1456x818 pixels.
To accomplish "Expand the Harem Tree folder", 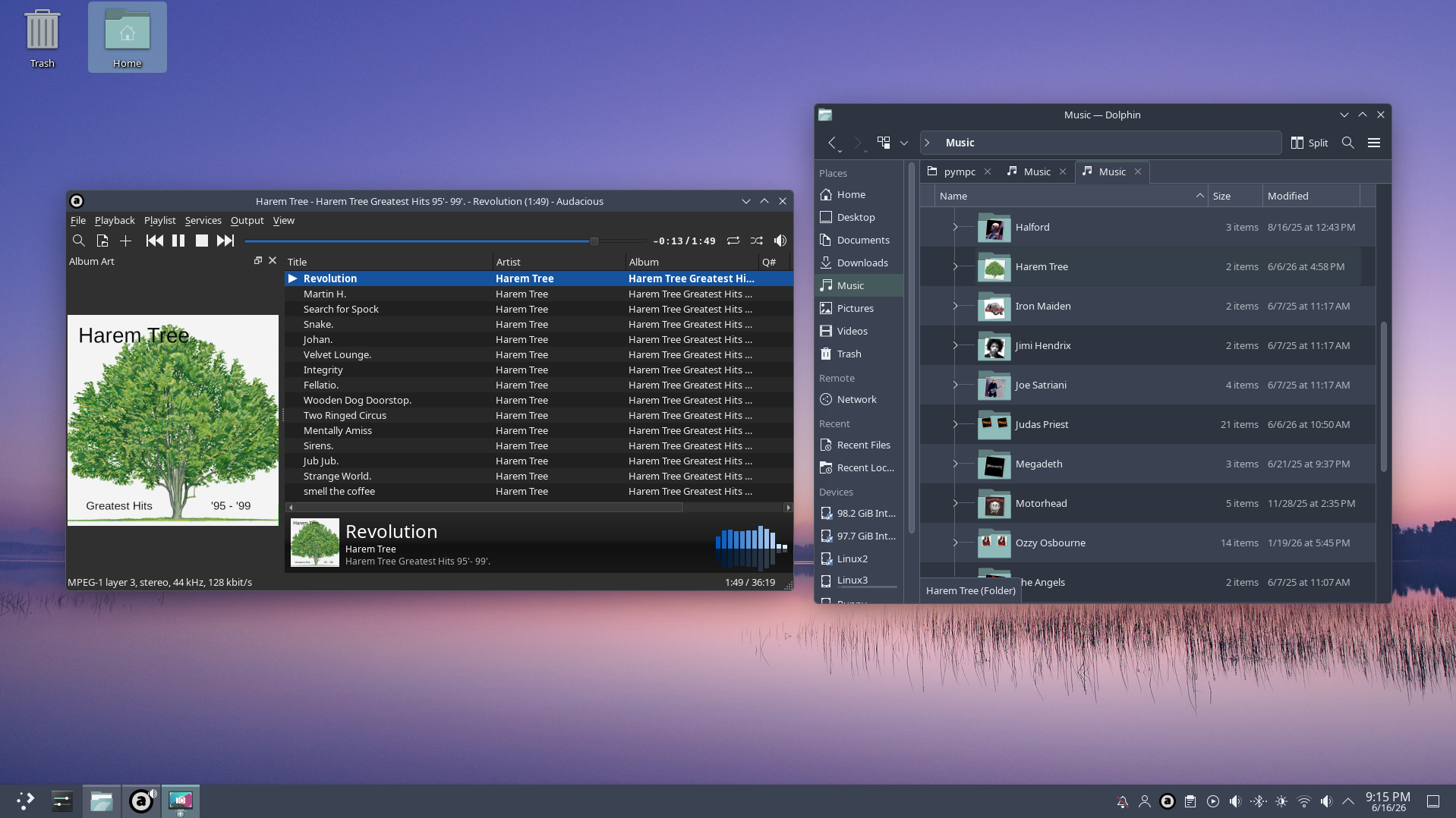I will pyautogui.click(x=955, y=266).
